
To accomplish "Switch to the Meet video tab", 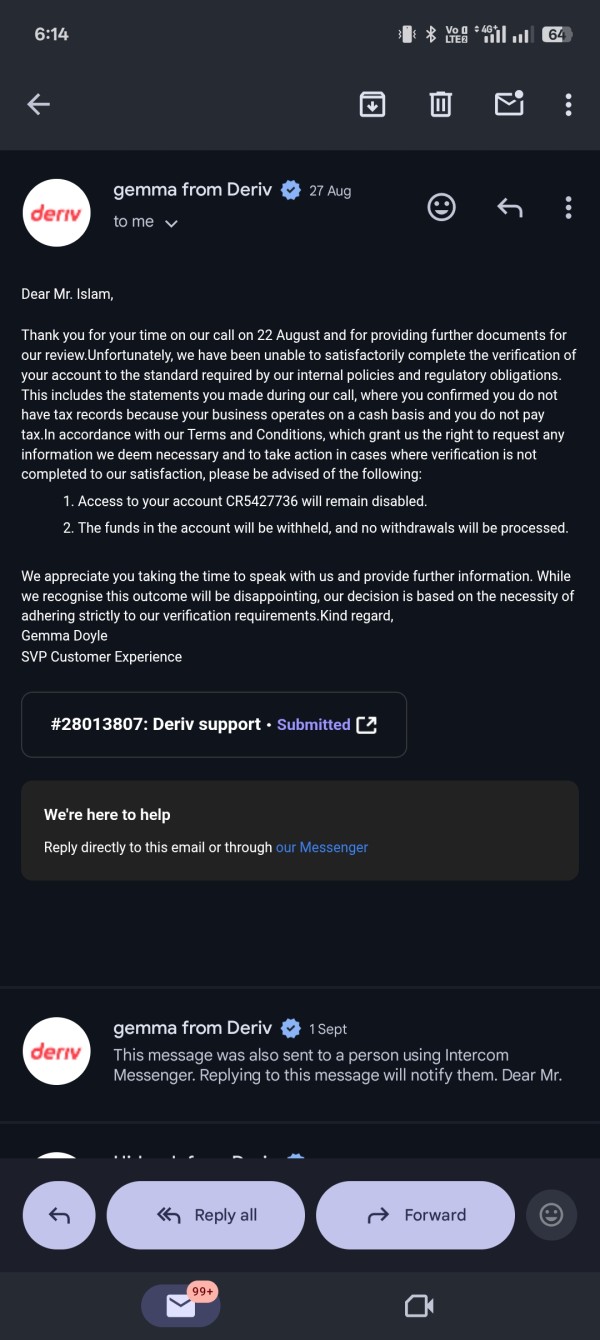I will coord(419,1305).
